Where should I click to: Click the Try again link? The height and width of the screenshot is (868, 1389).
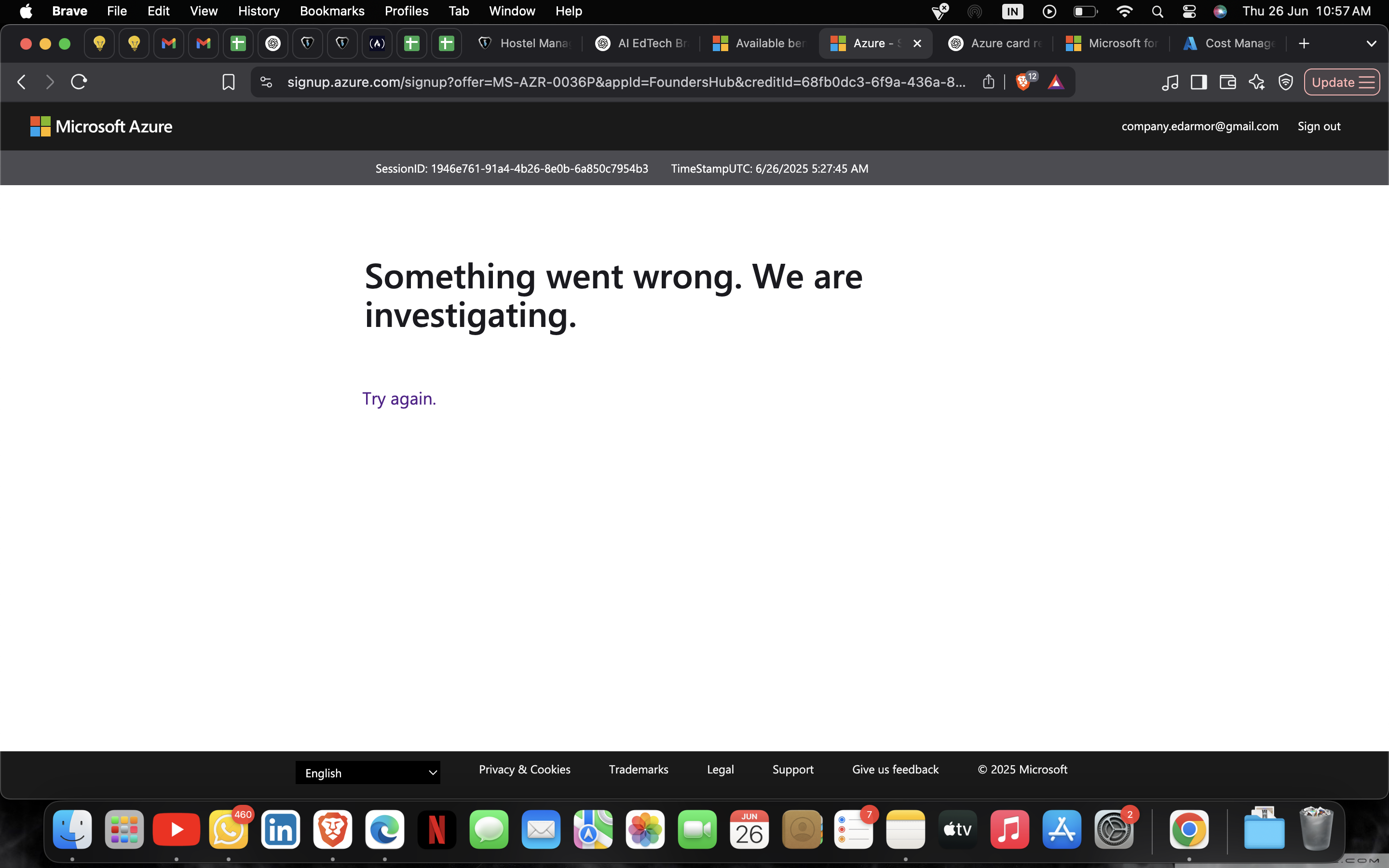click(x=398, y=398)
